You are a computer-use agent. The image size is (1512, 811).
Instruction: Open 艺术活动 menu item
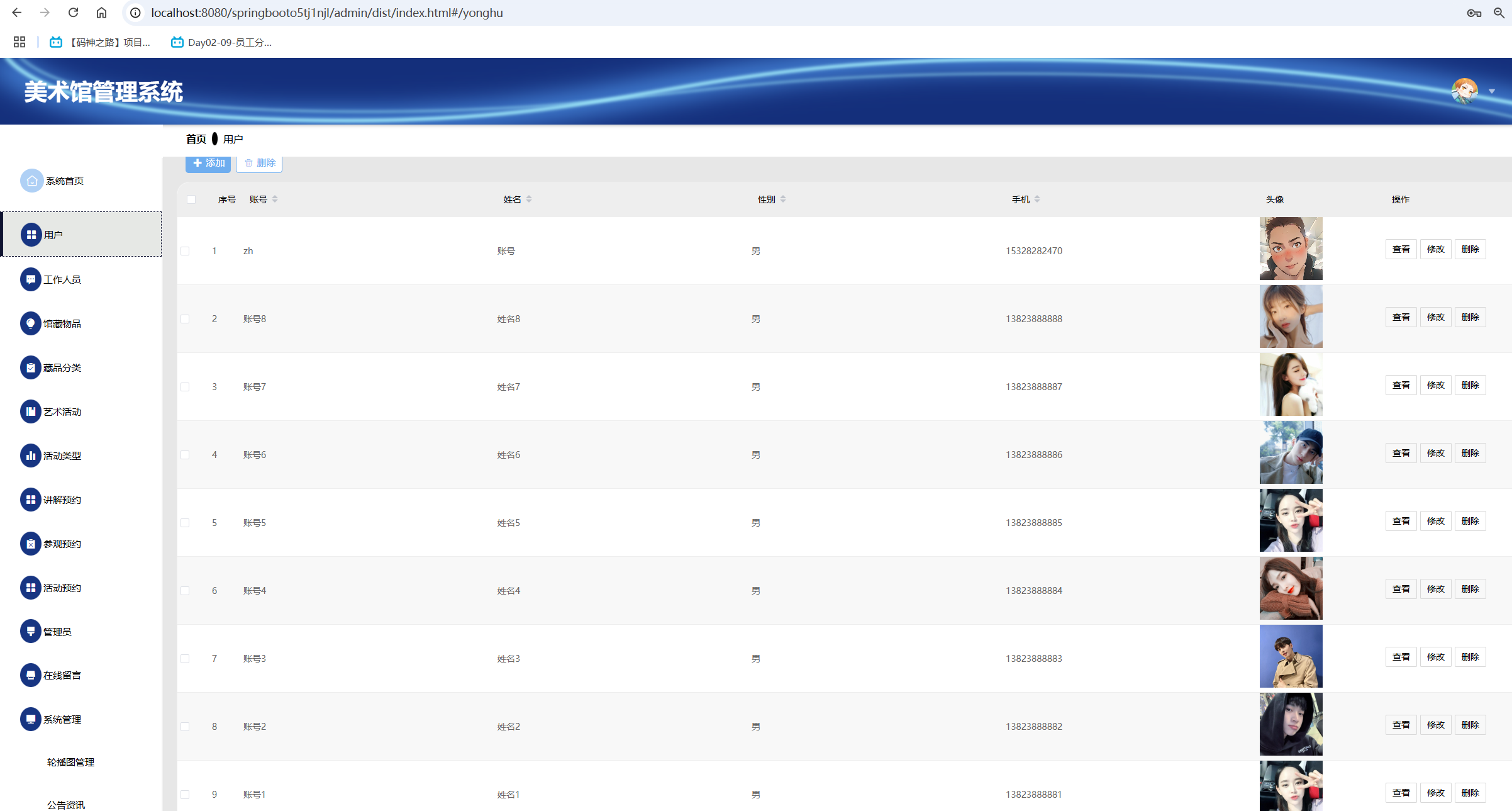tap(62, 411)
